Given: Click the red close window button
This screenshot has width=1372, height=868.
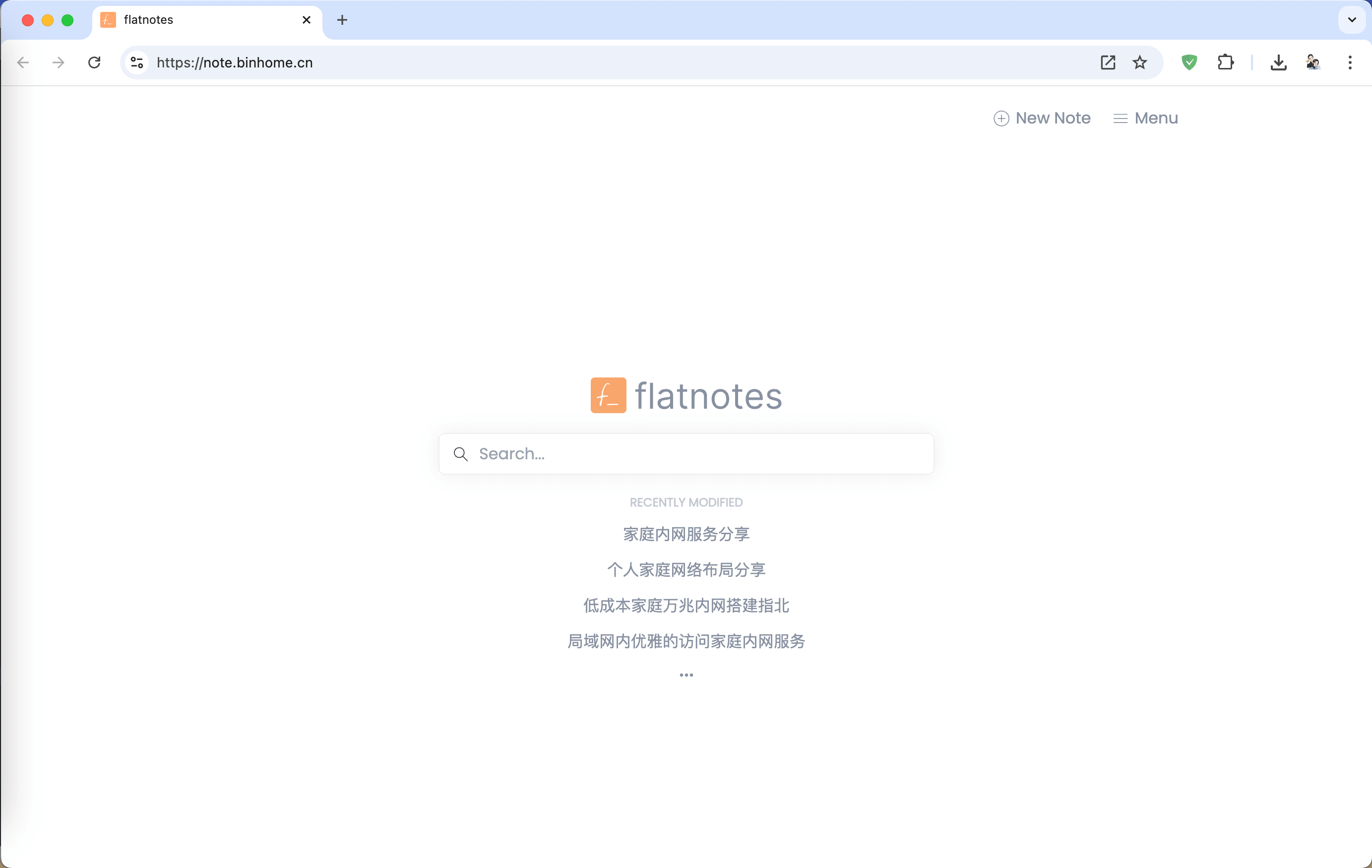Looking at the screenshot, I should (28, 20).
